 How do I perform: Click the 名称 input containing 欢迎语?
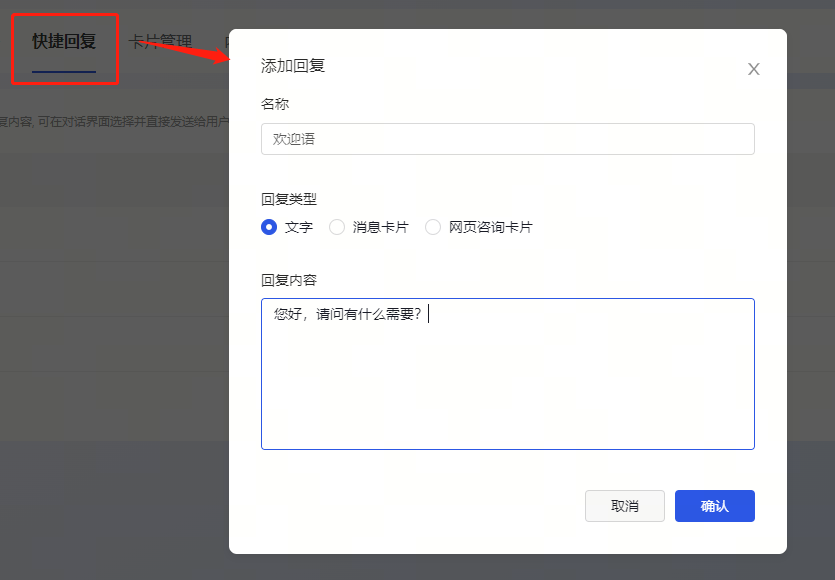point(508,138)
